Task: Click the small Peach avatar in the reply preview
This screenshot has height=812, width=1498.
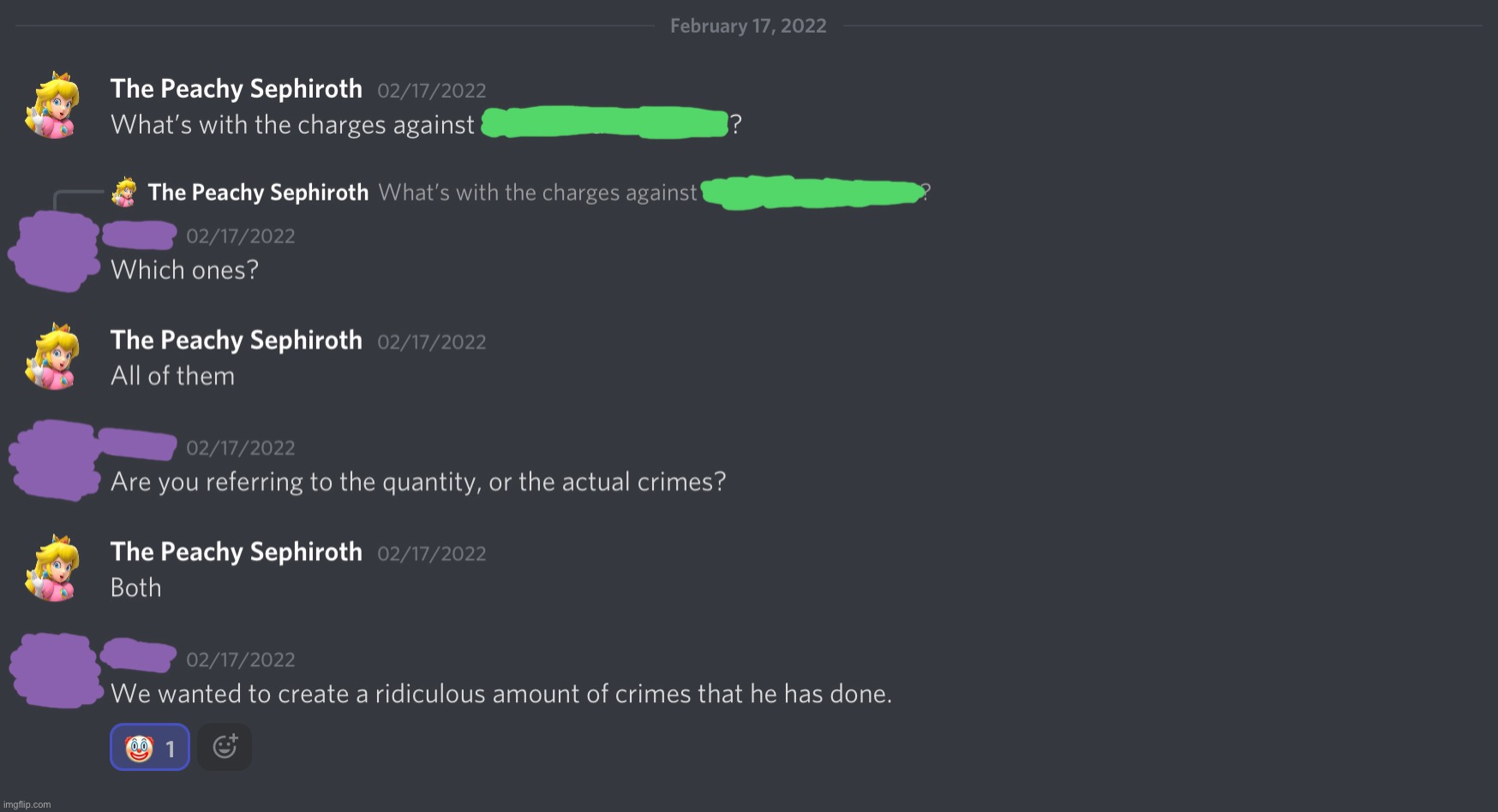Action: tap(125, 191)
